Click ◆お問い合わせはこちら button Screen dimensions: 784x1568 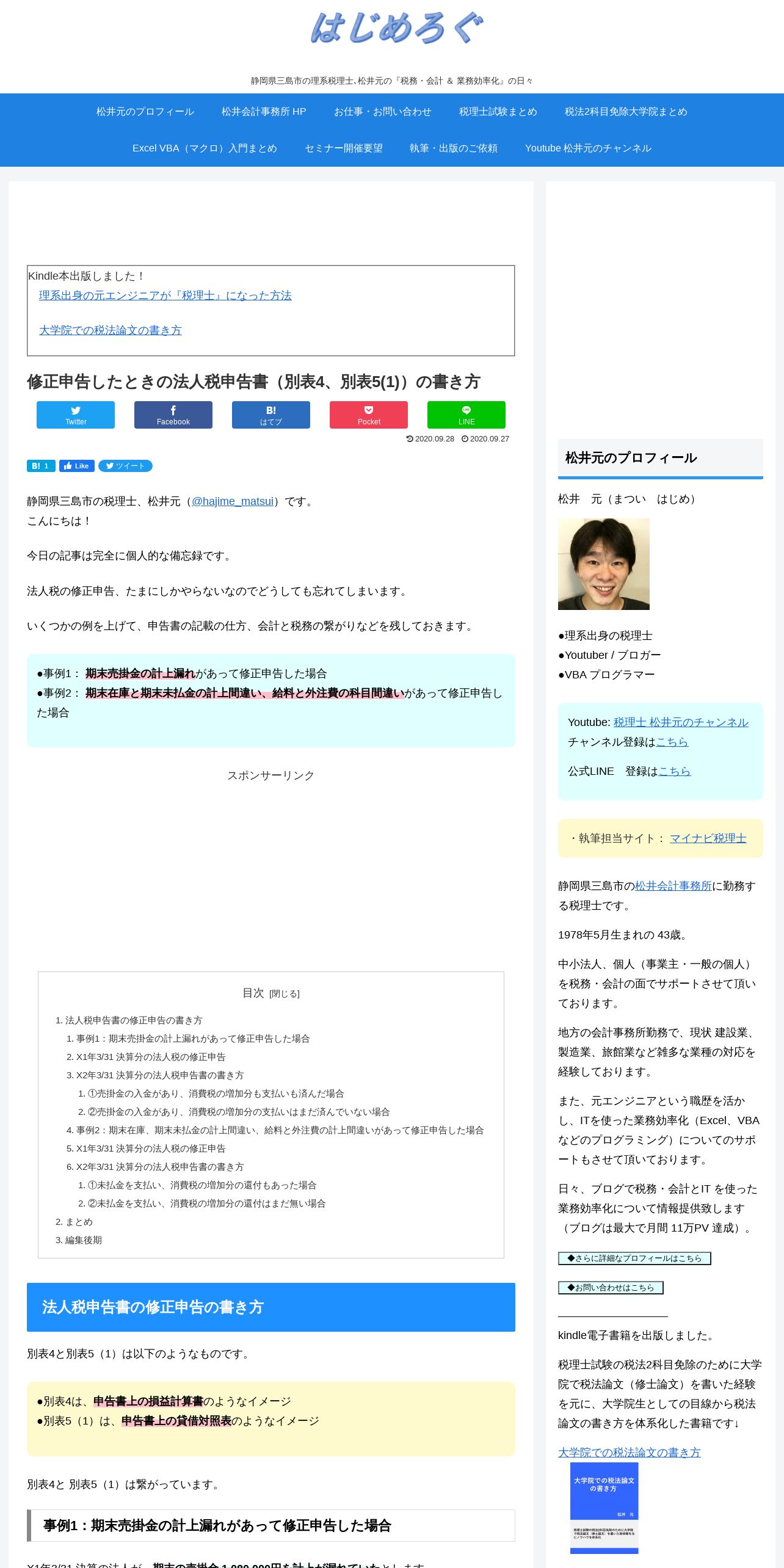pos(611,1288)
